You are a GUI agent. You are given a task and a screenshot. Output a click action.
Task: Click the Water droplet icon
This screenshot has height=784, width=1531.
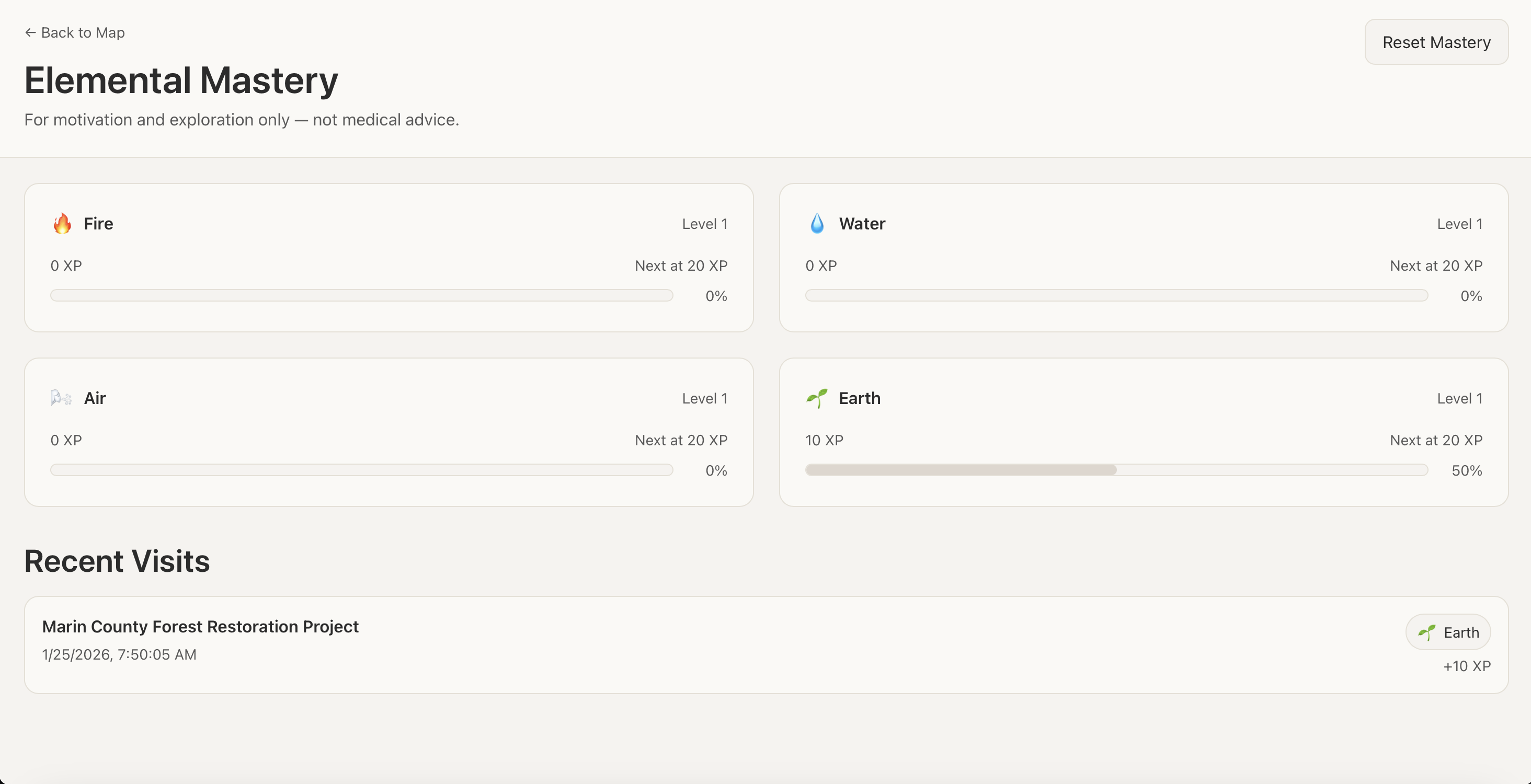817,224
